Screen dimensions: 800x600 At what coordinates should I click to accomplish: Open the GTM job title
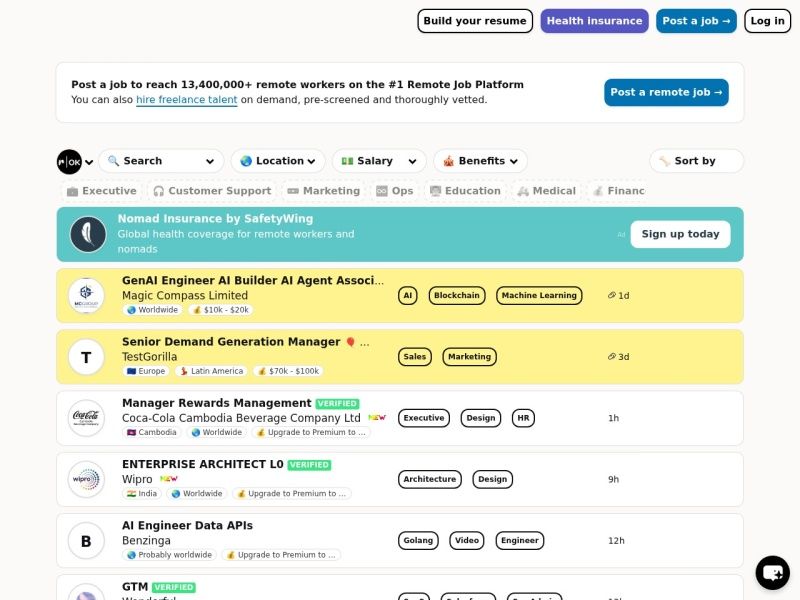click(x=135, y=587)
